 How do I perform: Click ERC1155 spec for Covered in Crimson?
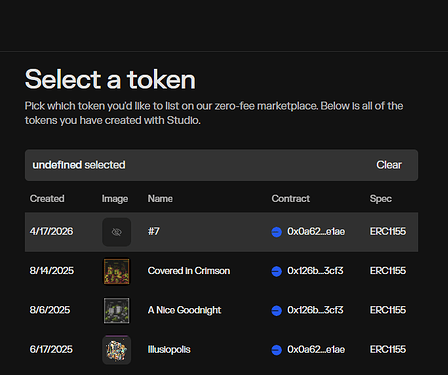click(388, 271)
